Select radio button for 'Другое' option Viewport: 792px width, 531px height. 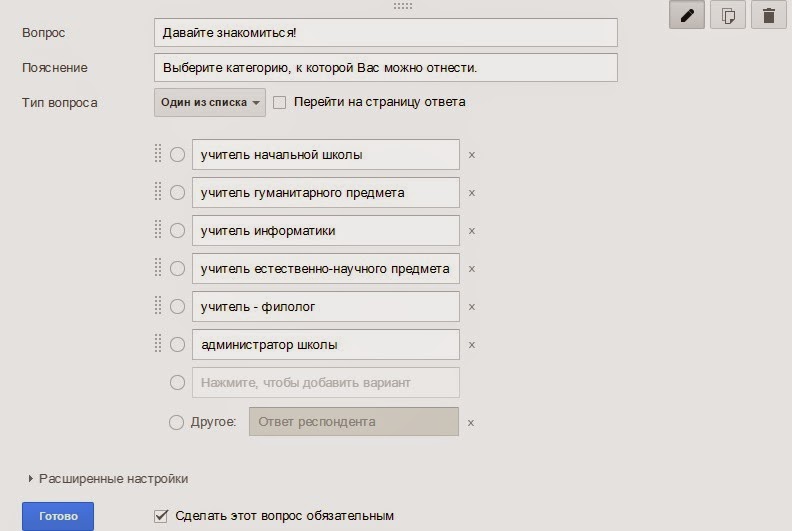click(x=177, y=422)
